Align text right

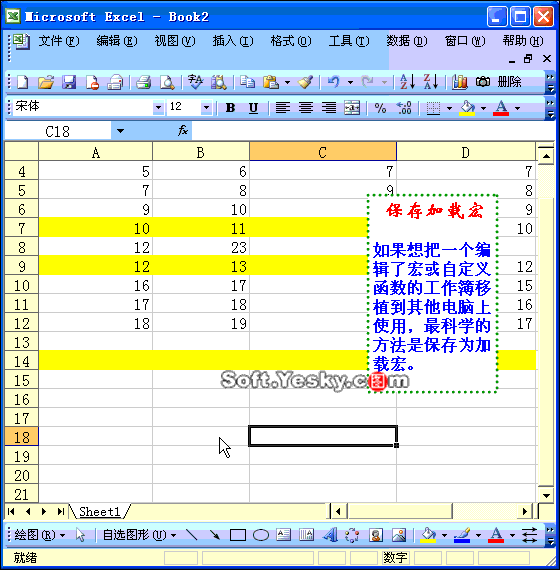tap(329, 108)
